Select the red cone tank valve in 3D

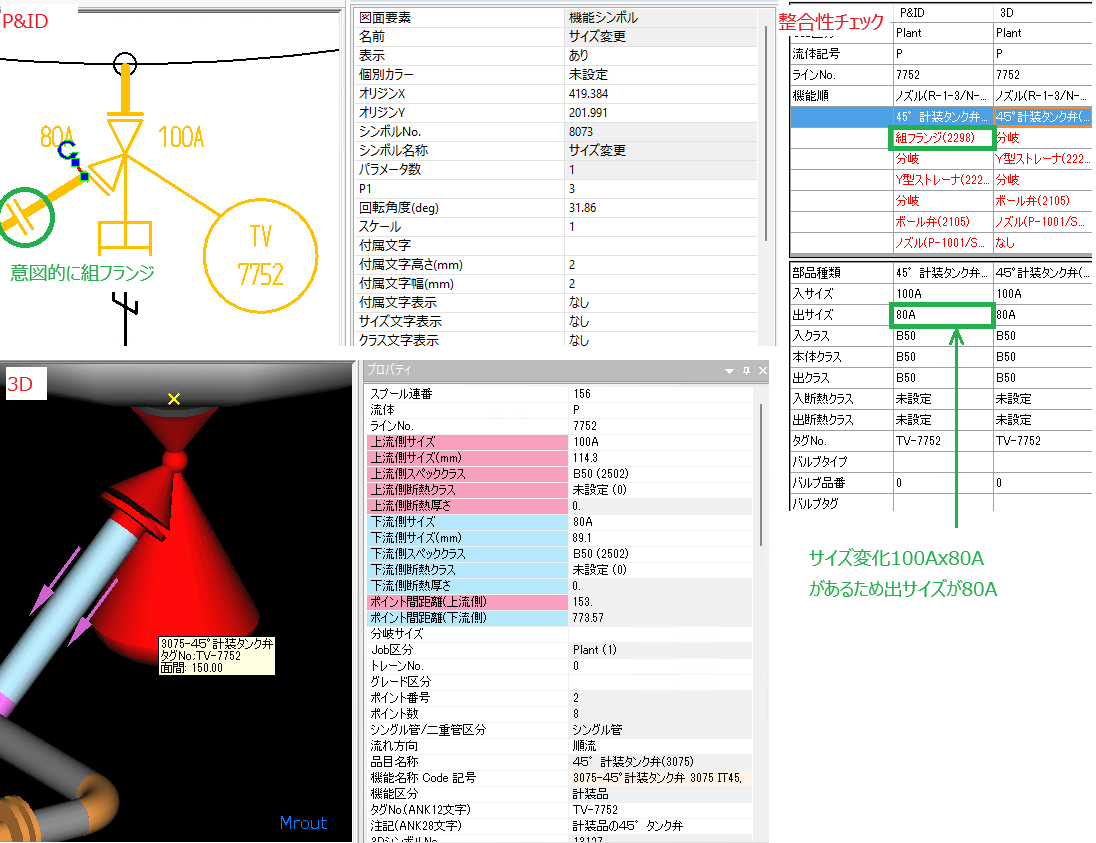point(188,560)
